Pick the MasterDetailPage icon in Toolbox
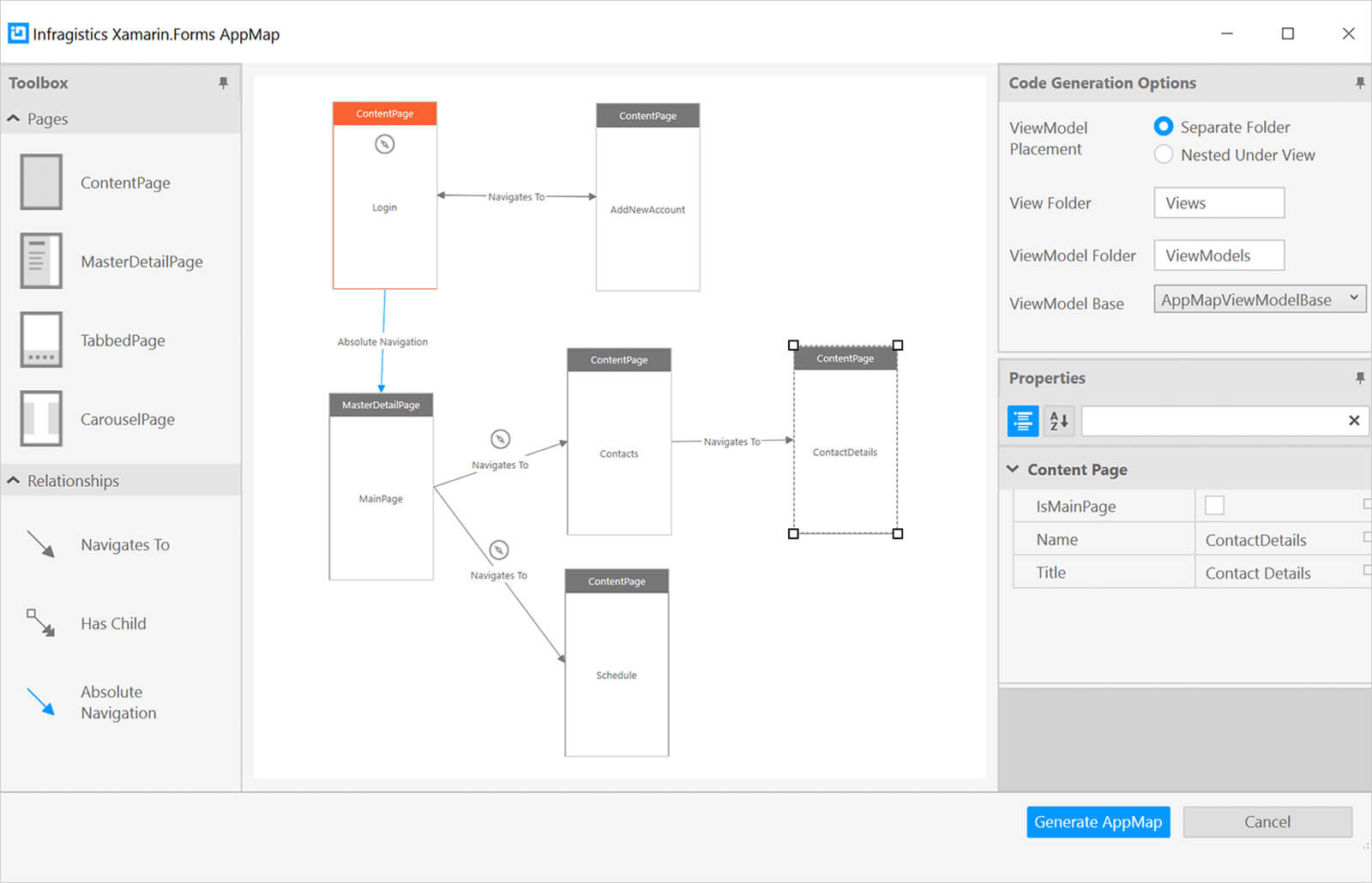The image size is (1372, 883). [x=41, y=261]
